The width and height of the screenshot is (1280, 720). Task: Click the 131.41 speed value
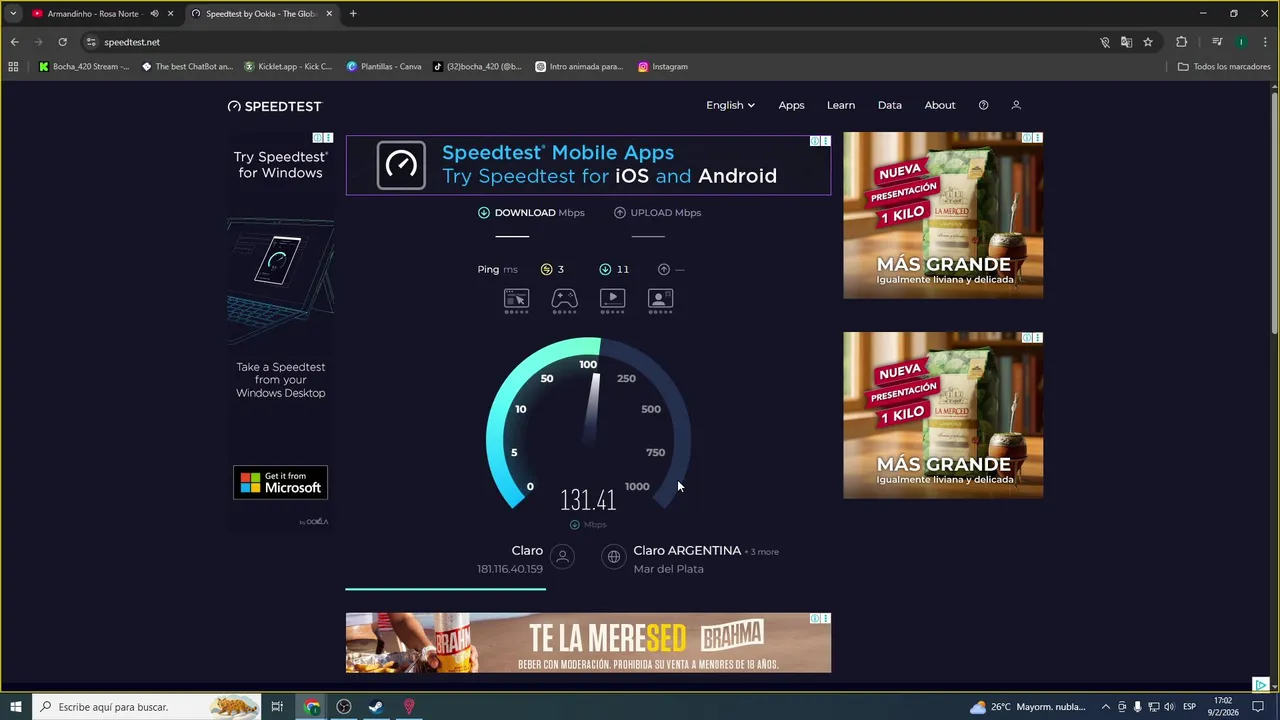(588, 500)
